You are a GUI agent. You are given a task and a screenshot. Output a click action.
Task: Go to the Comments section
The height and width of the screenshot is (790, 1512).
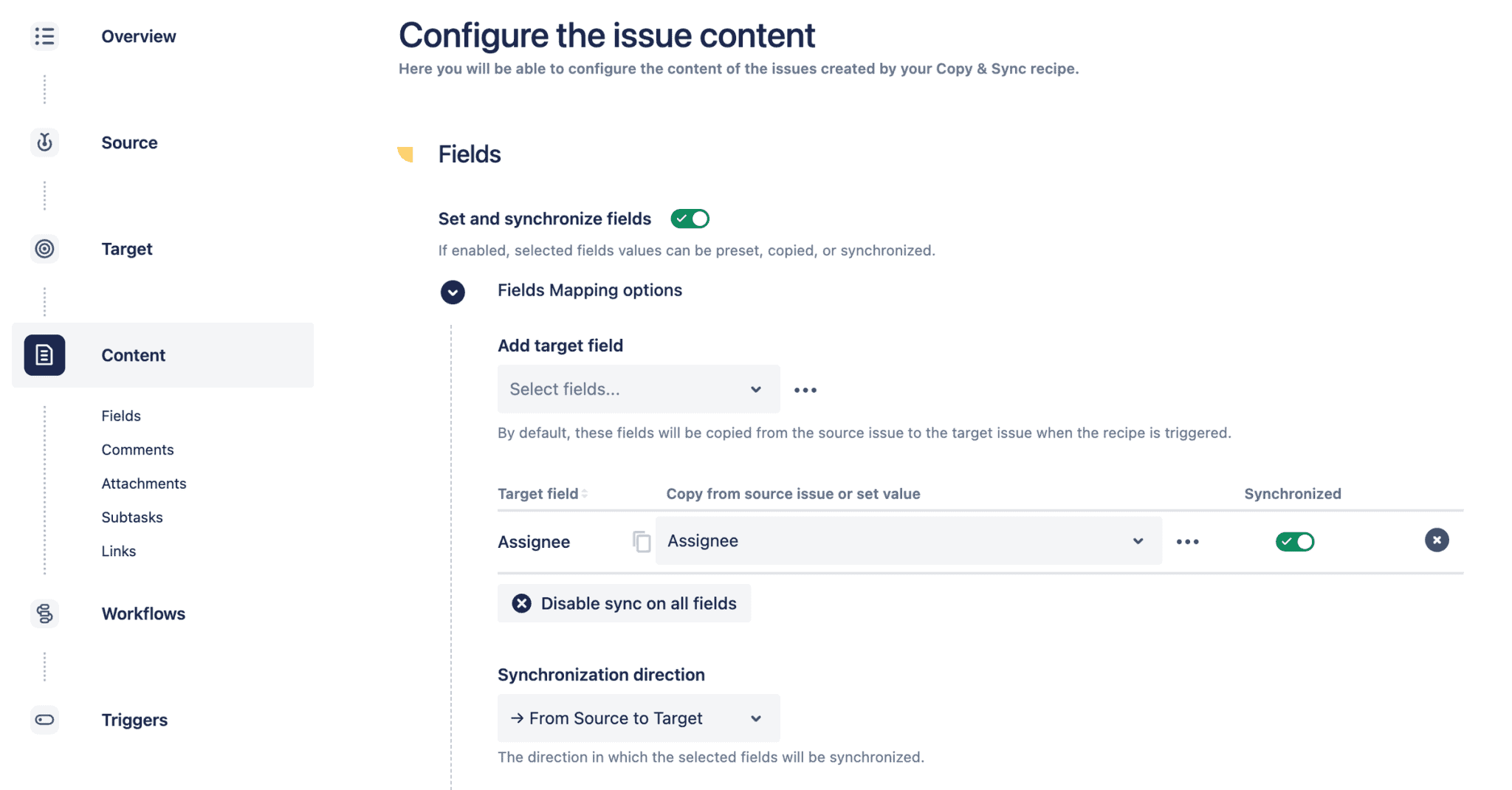tap(137, 449)
